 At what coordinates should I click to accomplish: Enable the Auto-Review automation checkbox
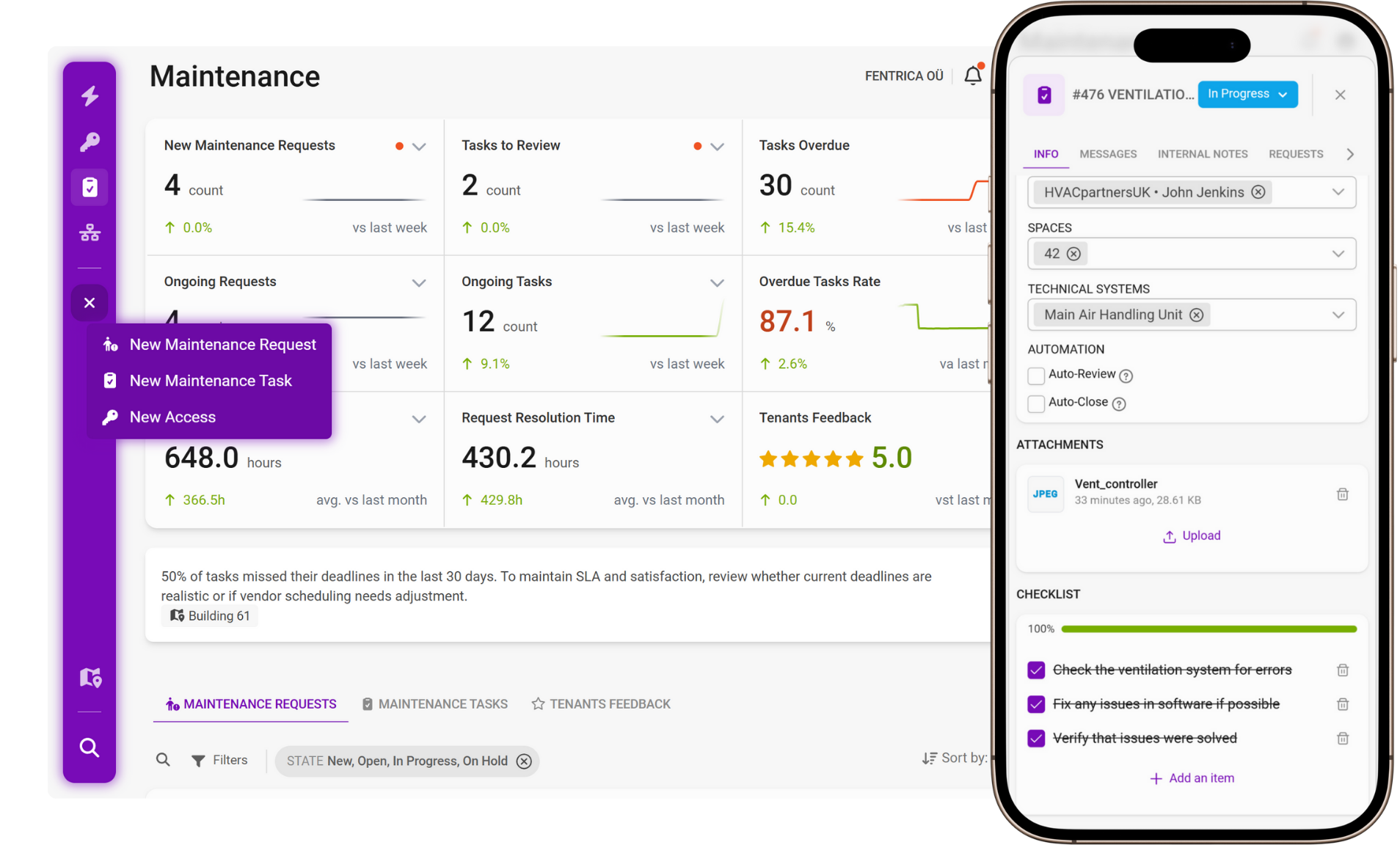[1036, 375]
